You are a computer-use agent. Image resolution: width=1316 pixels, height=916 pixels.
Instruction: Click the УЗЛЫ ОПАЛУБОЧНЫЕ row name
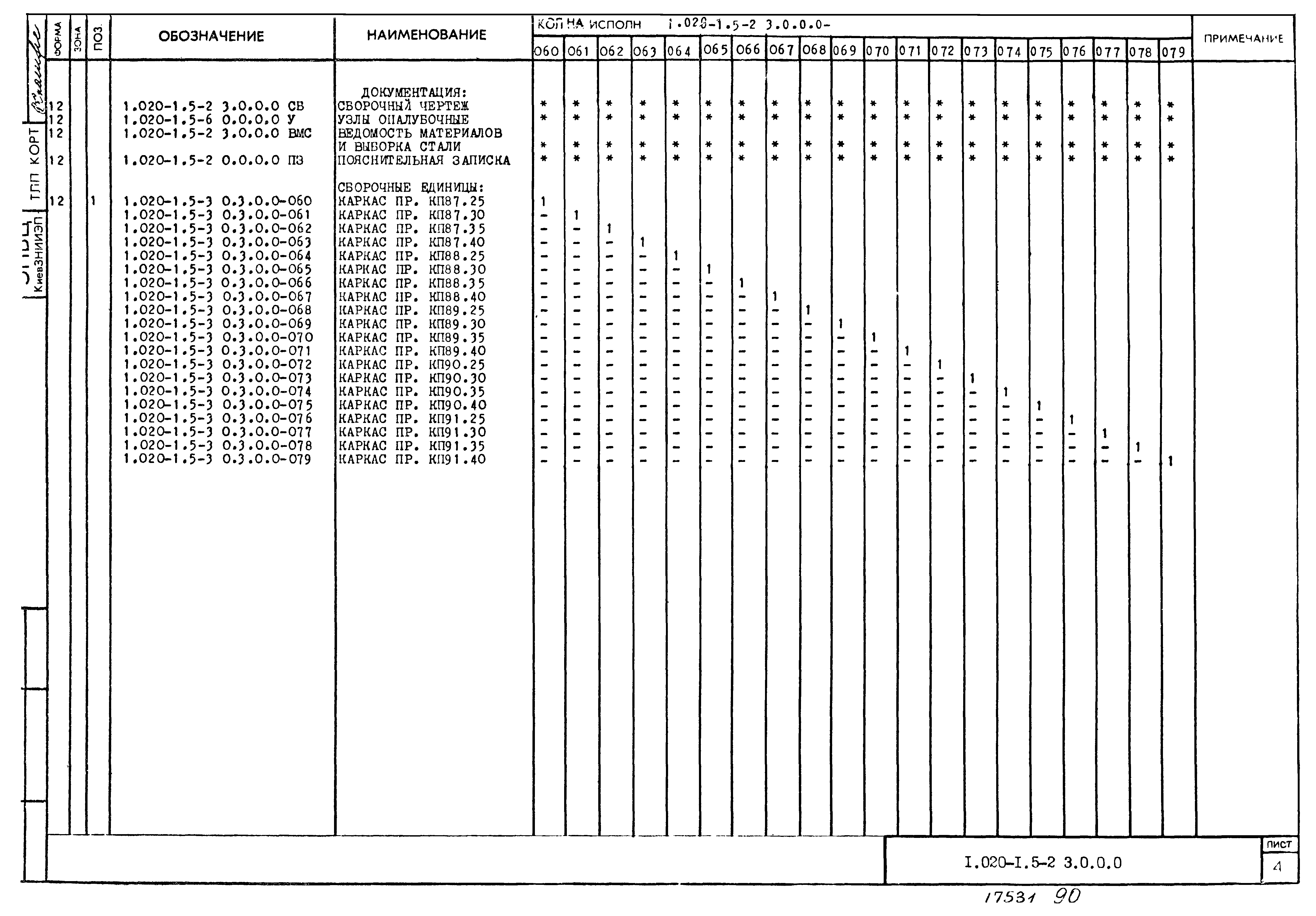point(403,120)
